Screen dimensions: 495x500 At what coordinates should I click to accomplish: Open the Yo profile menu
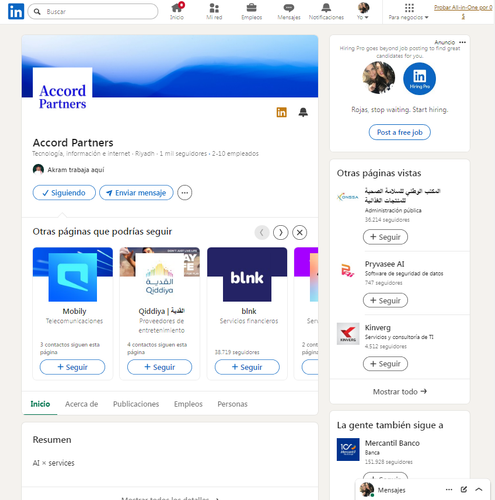point(363,11)
